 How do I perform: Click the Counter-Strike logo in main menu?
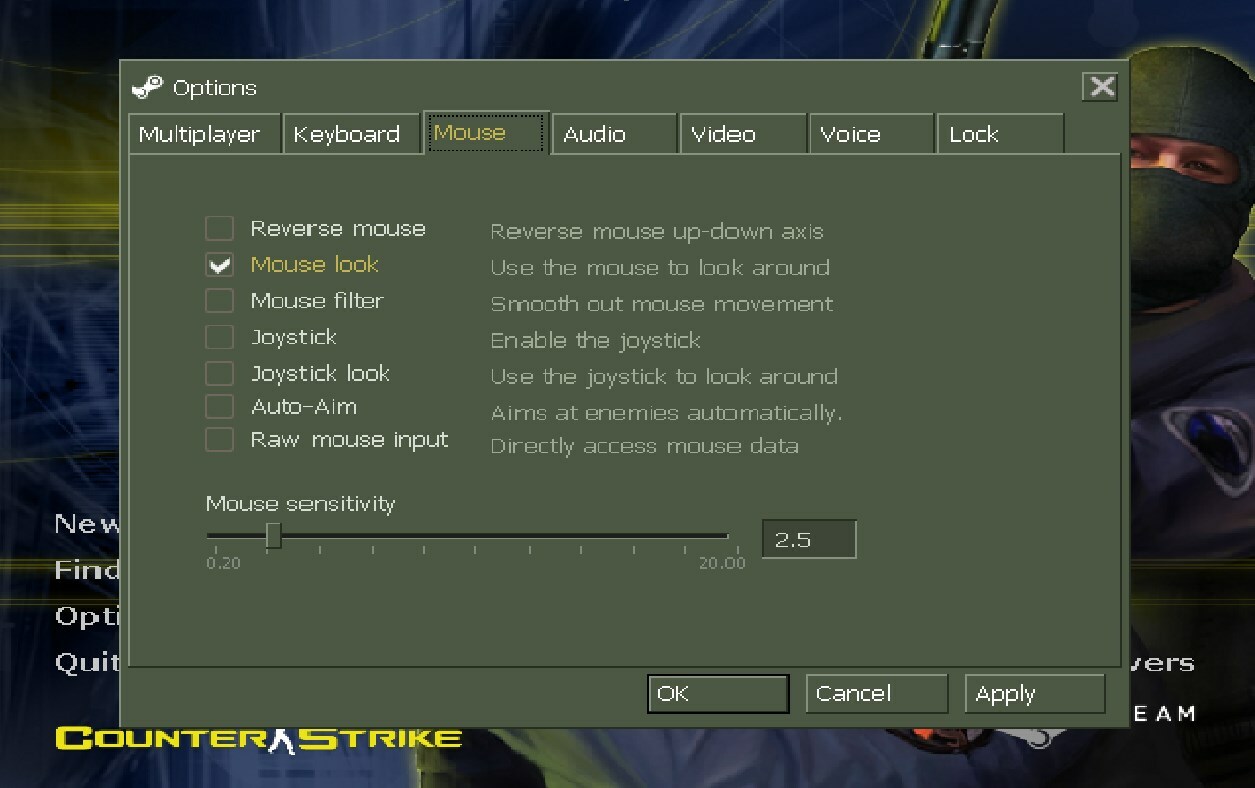pos(258,739)
